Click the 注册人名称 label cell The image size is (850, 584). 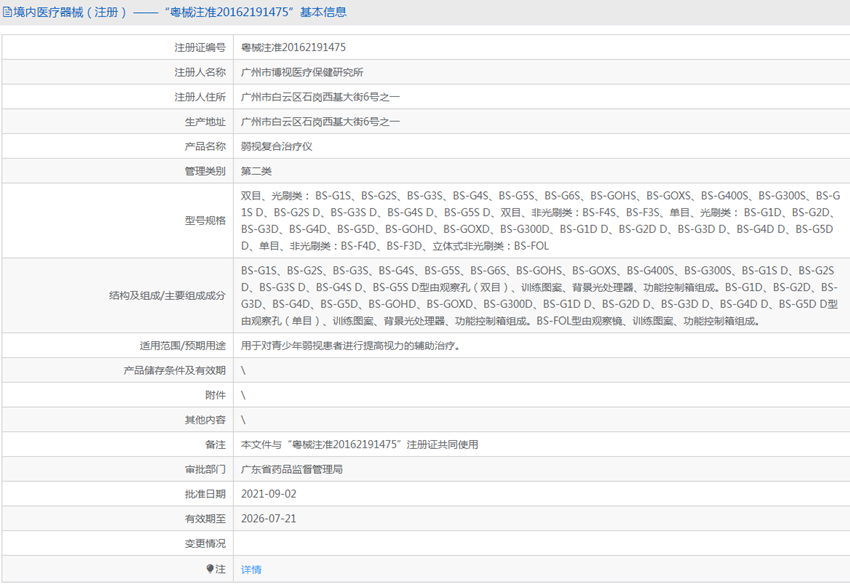(x=118, y=72)
